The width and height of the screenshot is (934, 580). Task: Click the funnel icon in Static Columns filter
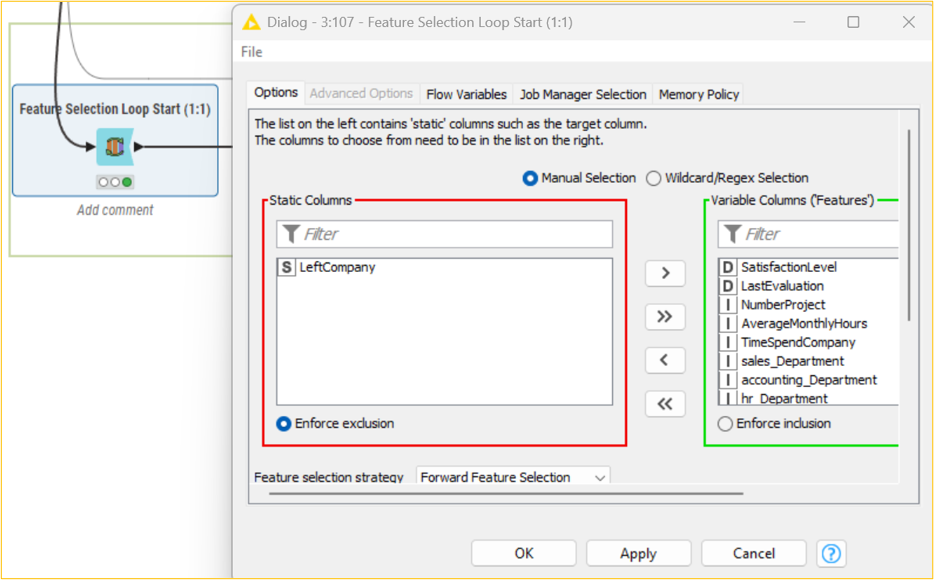pyautogui.click(x=291, y=234)
